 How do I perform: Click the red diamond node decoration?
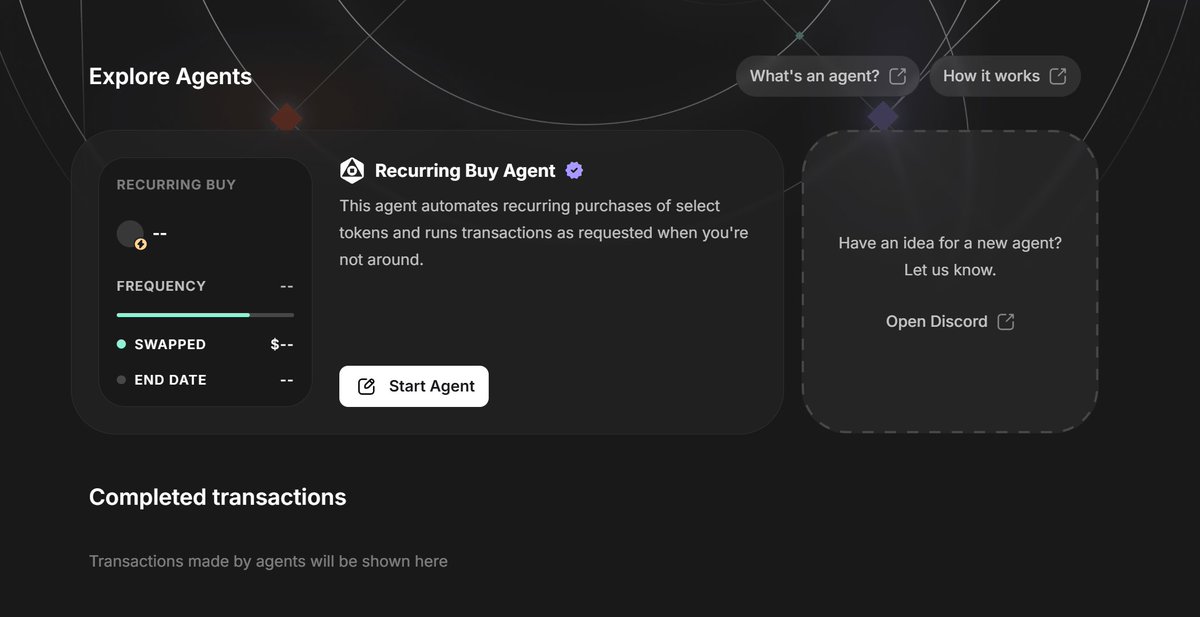click(x=286, y=118)
